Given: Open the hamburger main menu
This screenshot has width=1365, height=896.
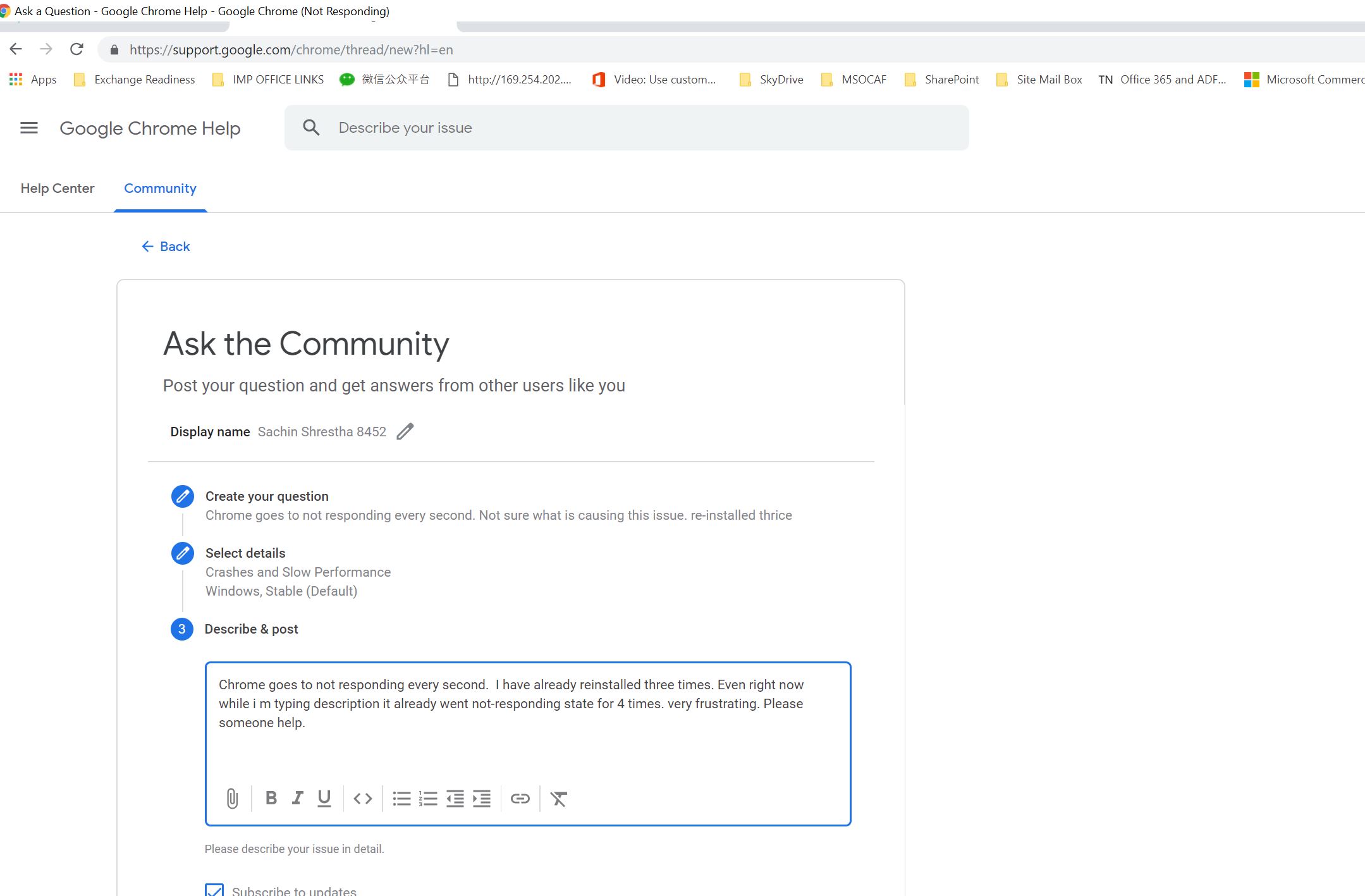Looking at the screenshot, I should [29, 128].
